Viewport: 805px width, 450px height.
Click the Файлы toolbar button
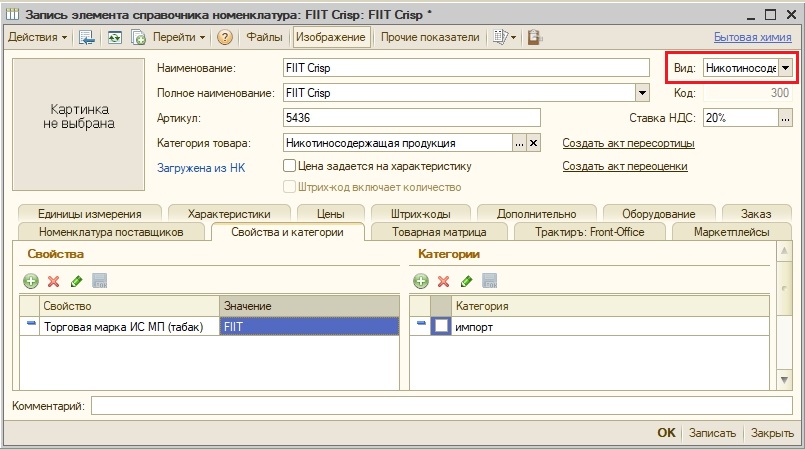pyautogui.click(x=264, y=37)
